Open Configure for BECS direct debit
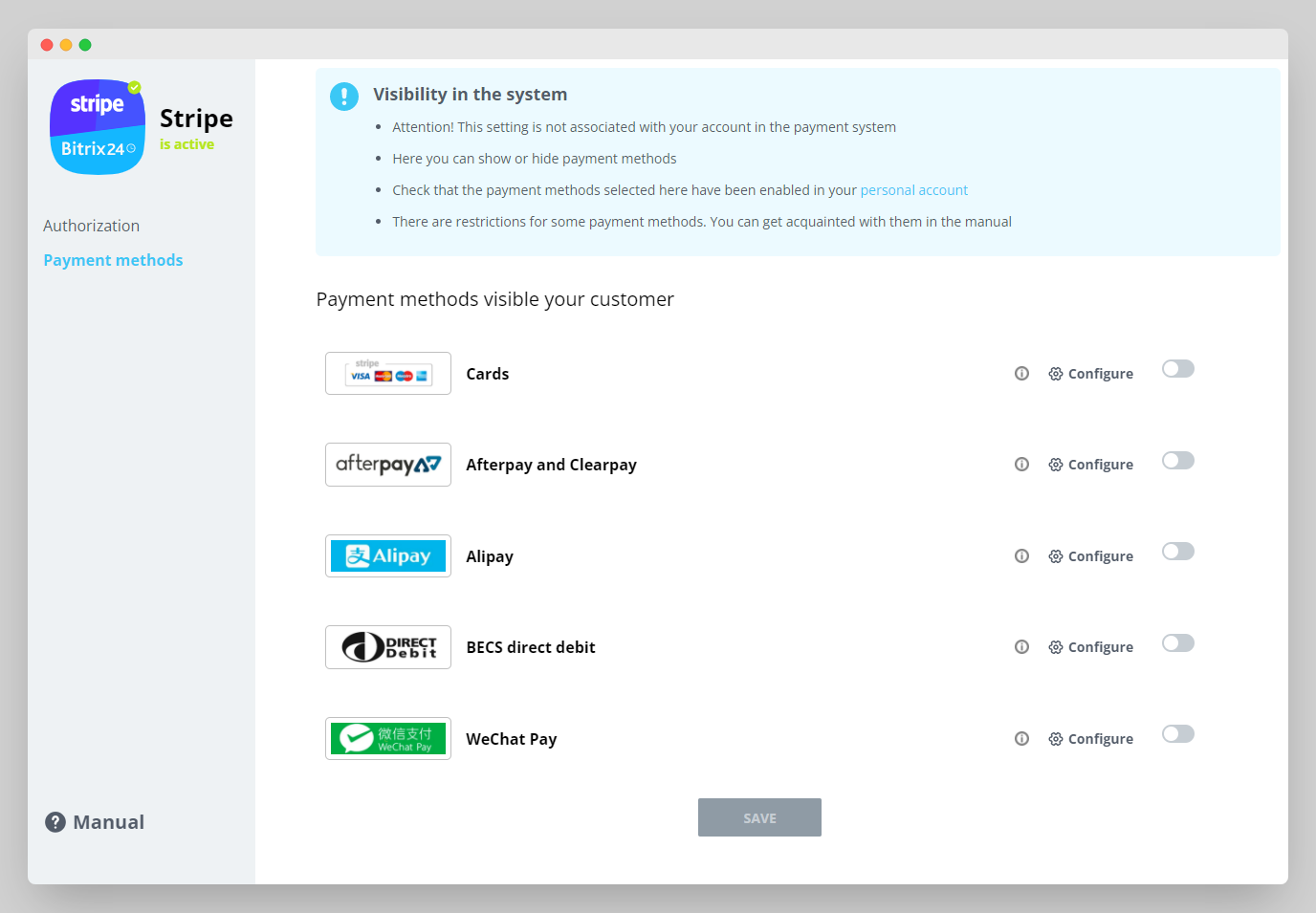 click(1090, 647)
